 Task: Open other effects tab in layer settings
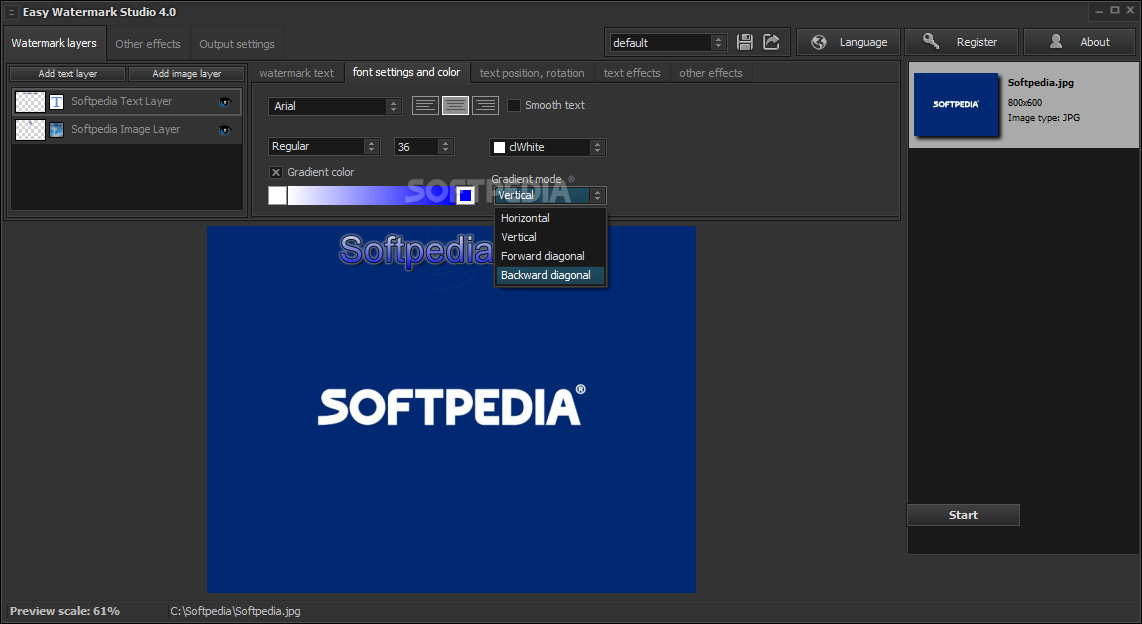(711, 73)
